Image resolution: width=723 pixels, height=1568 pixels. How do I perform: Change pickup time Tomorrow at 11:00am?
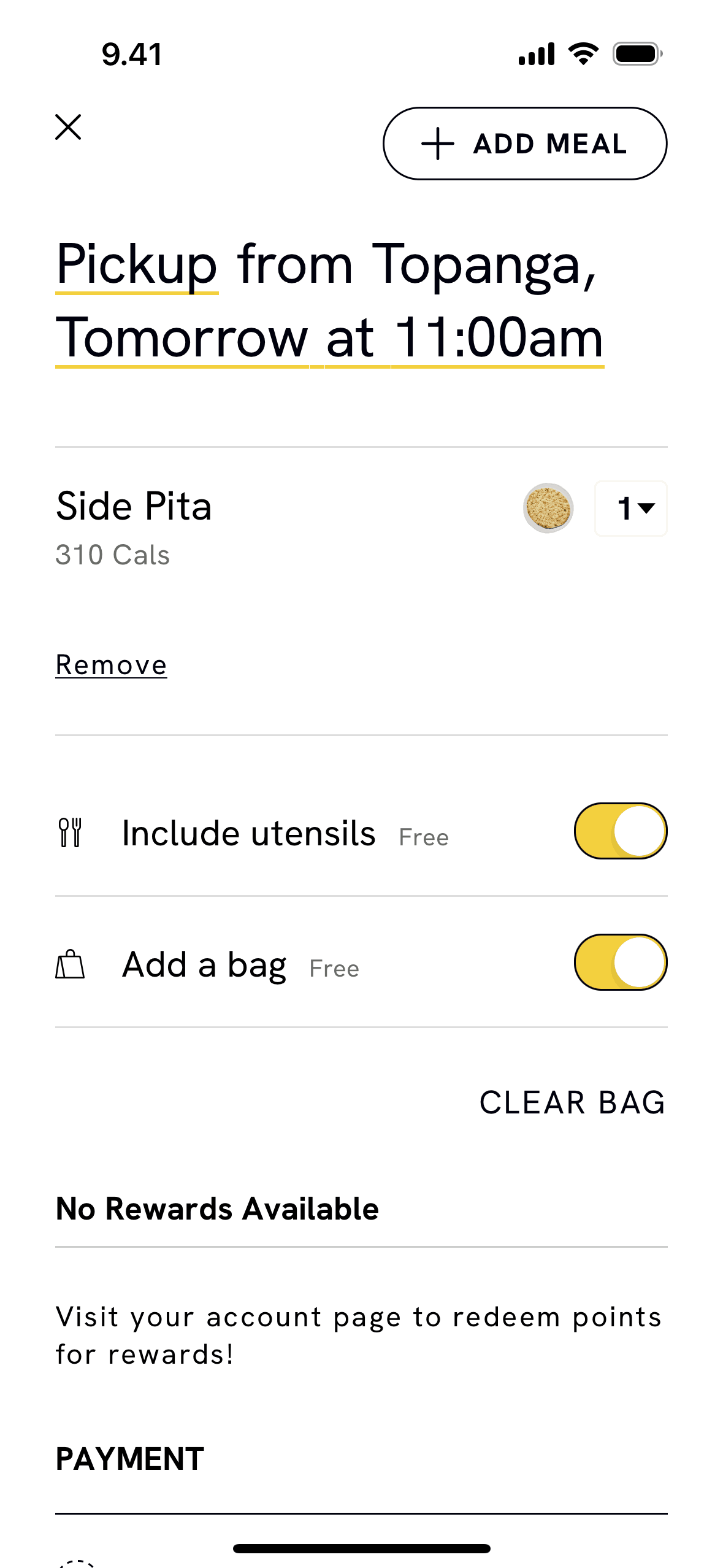[x=329, y=338]
